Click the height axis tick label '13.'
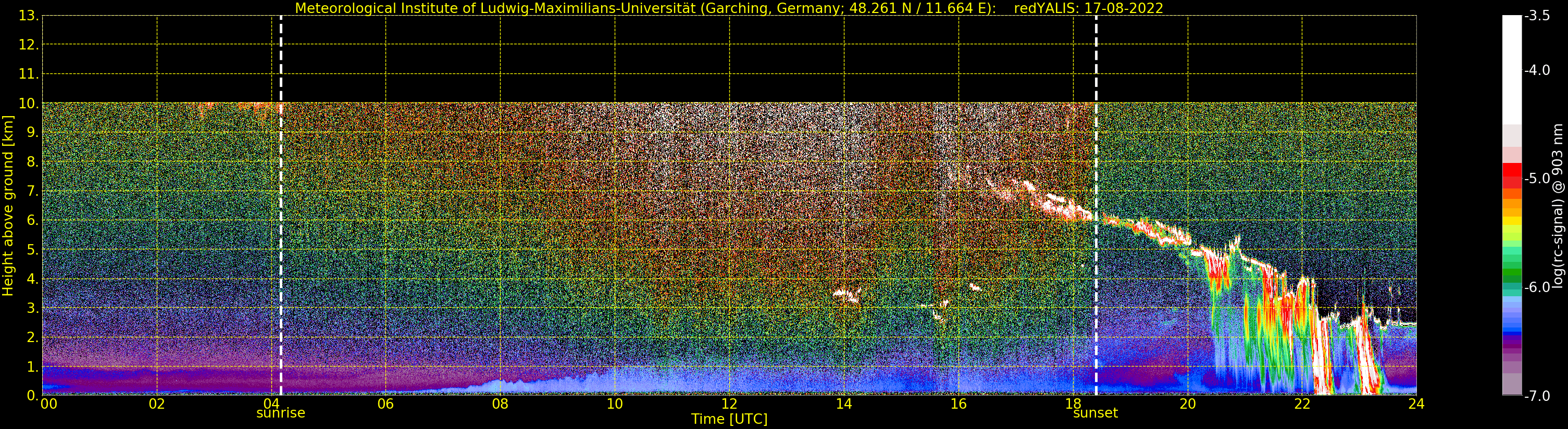This screenshot has width=1568, height=429. [x=29, y=16]
